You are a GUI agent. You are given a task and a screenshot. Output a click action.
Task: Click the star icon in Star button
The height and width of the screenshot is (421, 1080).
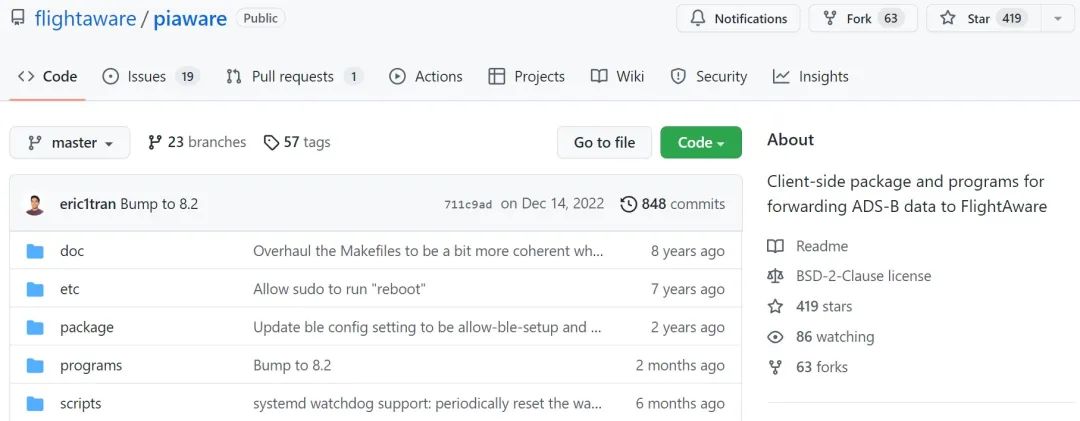(x=948, y=19)
